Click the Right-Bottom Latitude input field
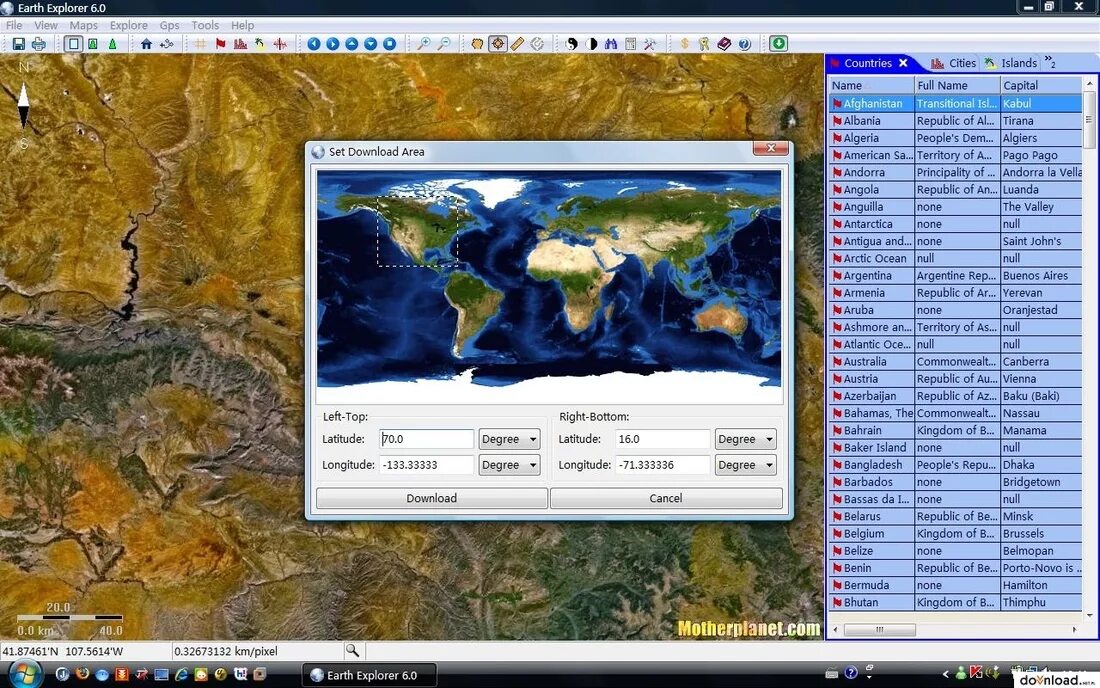 pos(663,439)
